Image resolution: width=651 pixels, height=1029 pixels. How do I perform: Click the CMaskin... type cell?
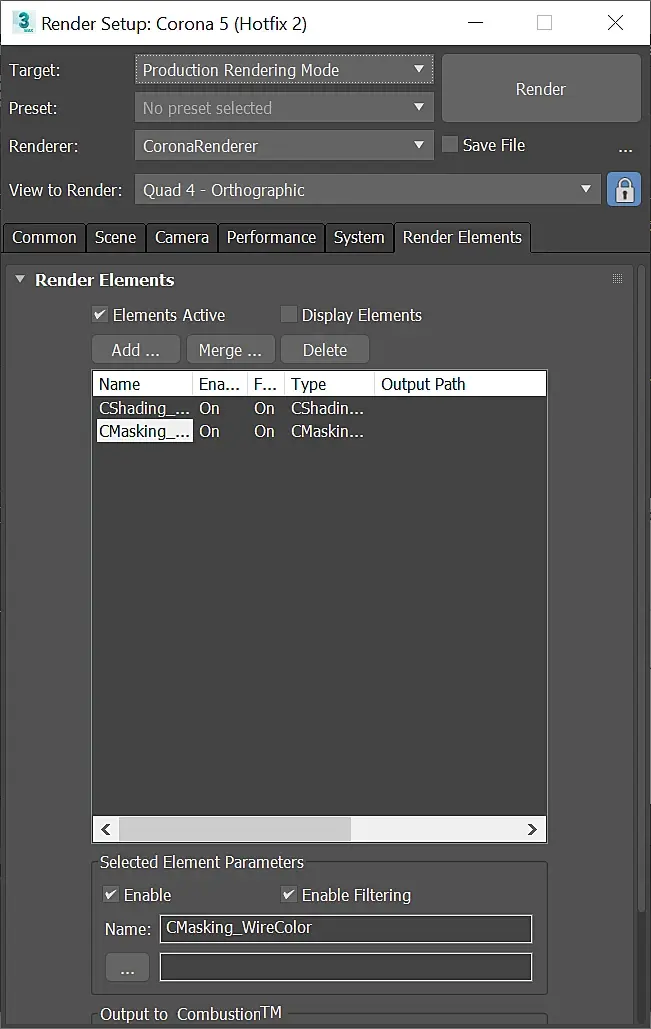click(327, 431)
